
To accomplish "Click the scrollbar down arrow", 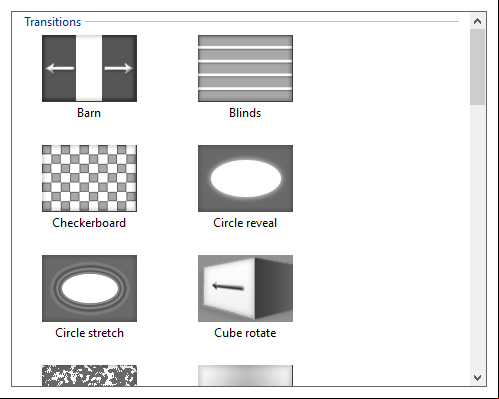I will click(477, 378).
